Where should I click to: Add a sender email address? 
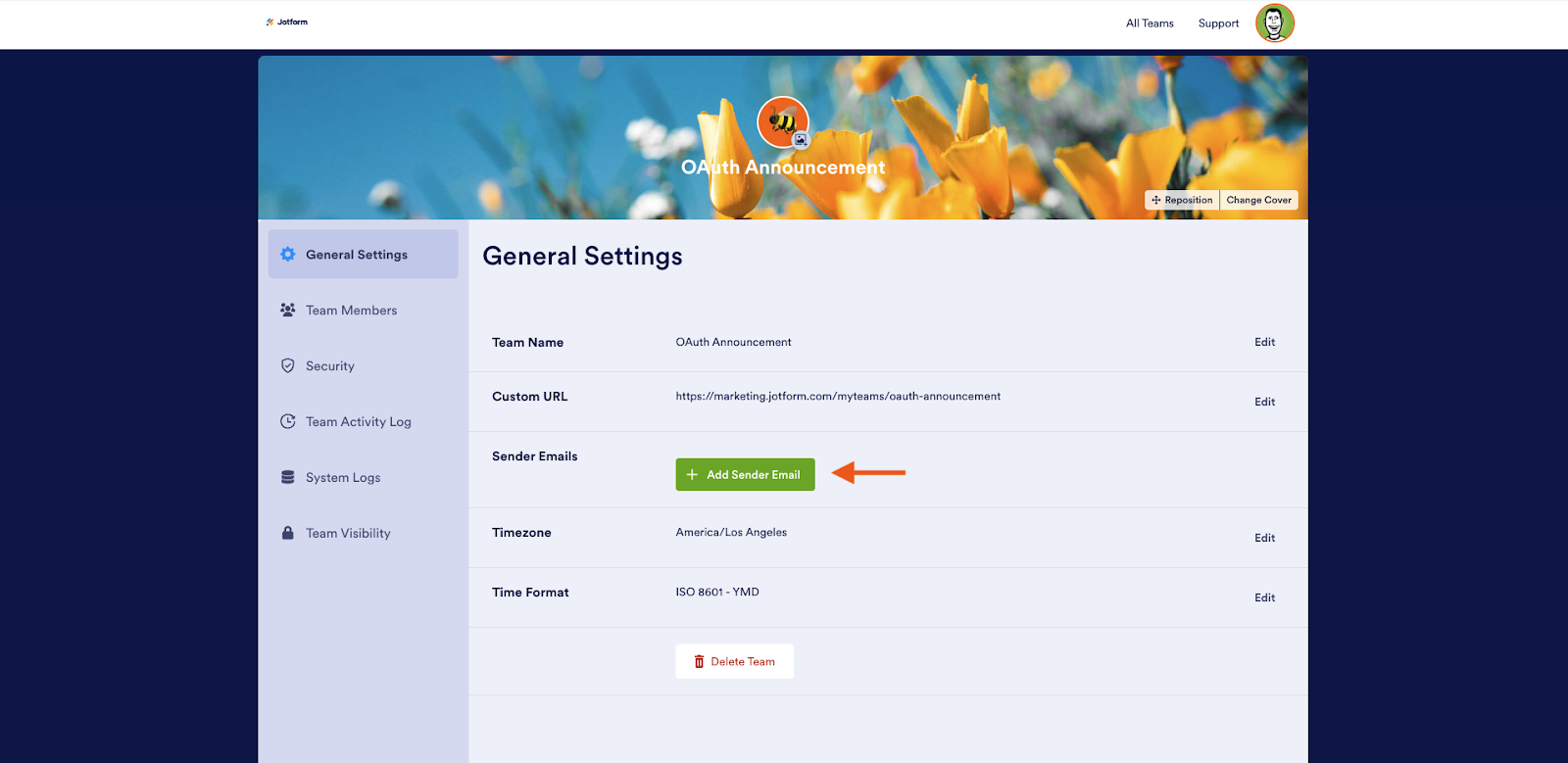745,474
